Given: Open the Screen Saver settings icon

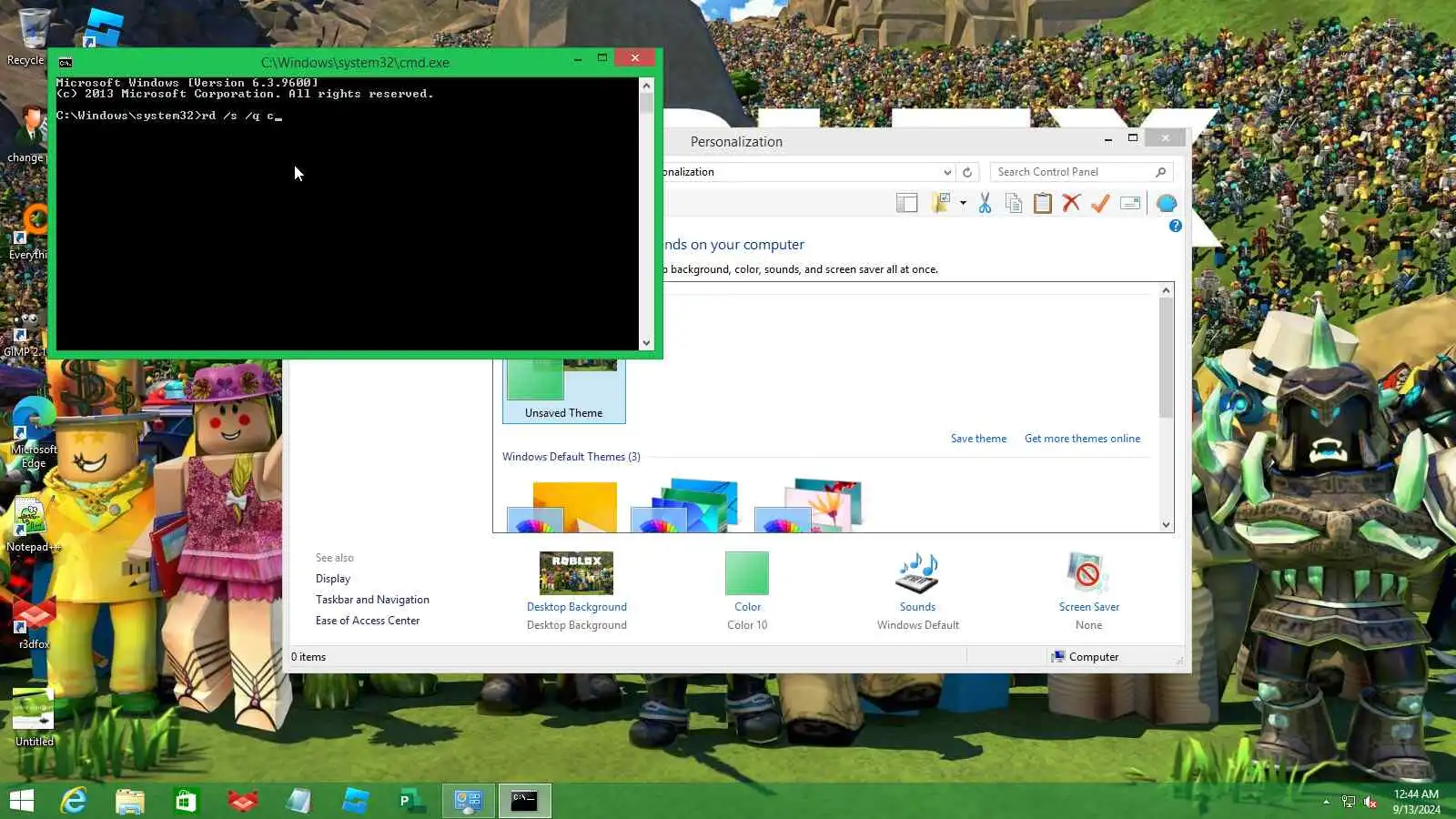Looking at the screenshot, I should pyautogui.click(x=1087, y=573).
